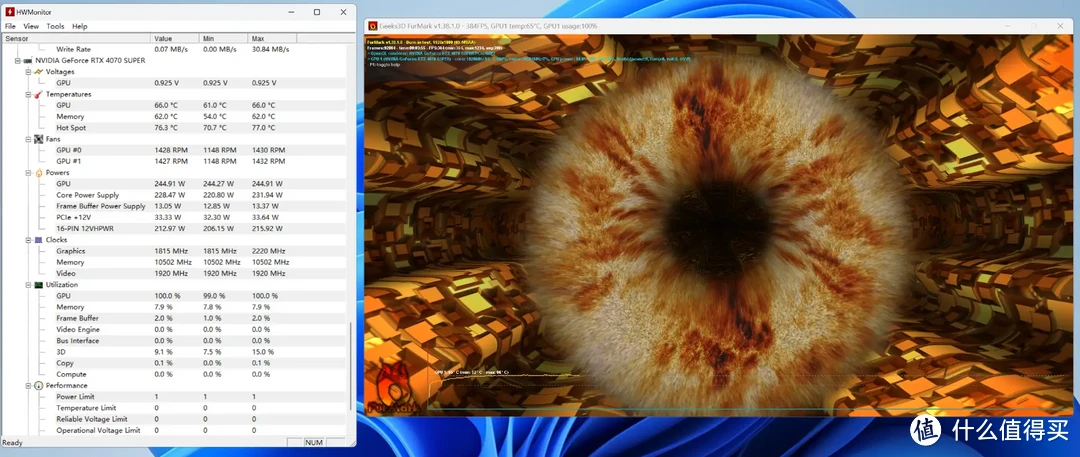Click the Sensor column header
Screen dimensions: 1080x457
coord(76,39)
